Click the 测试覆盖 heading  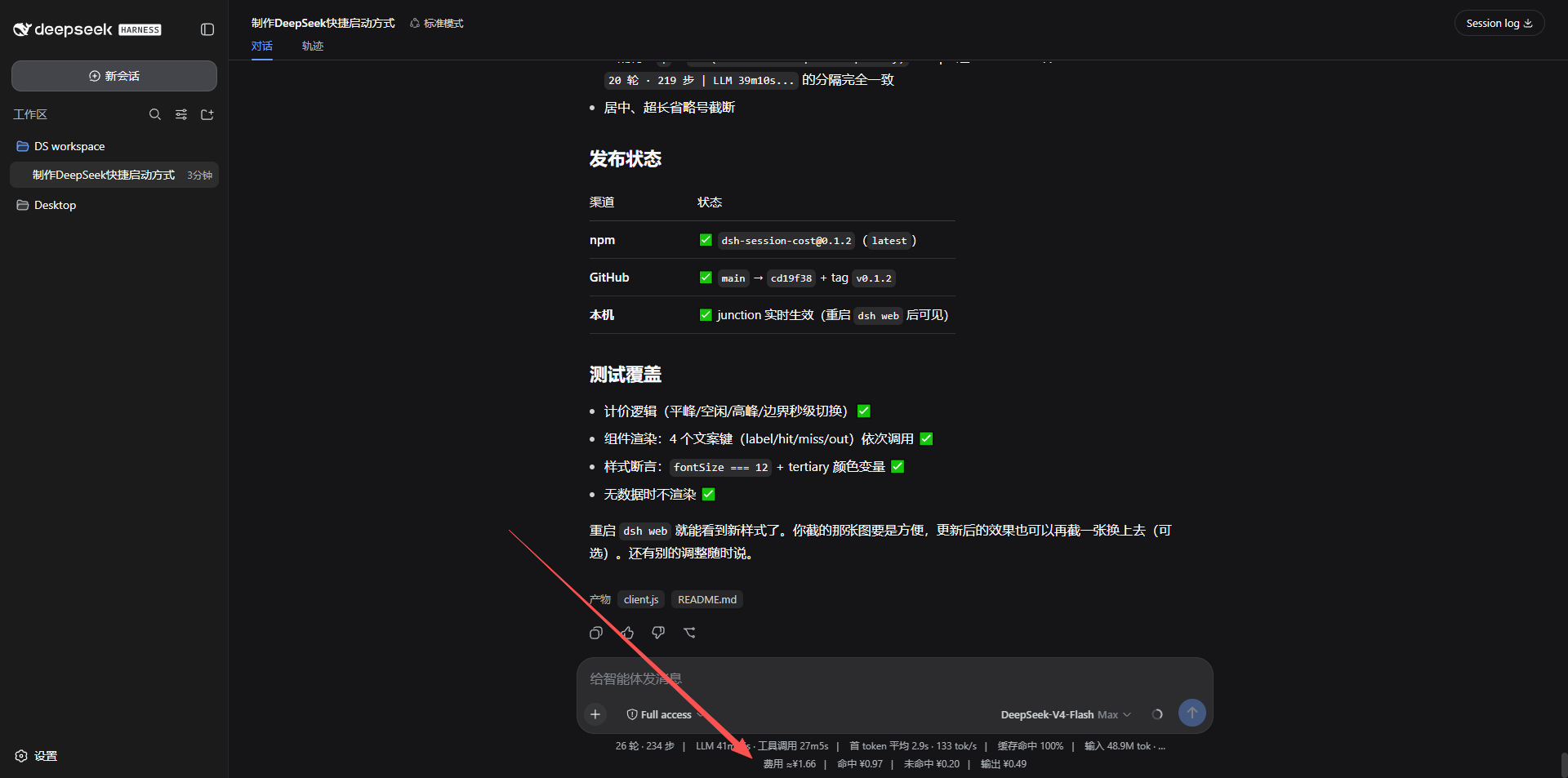coord(626,375)
